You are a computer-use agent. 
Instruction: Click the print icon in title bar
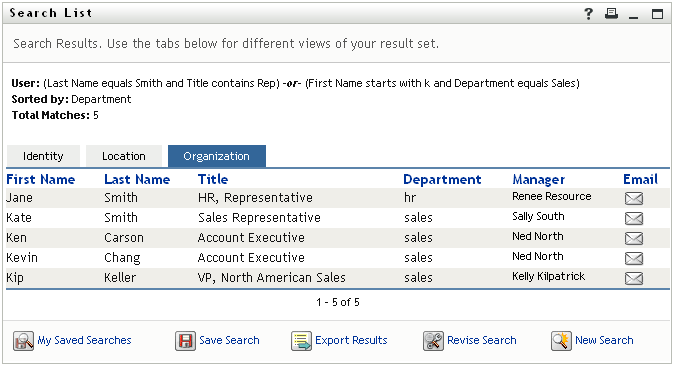pos(611,14)
